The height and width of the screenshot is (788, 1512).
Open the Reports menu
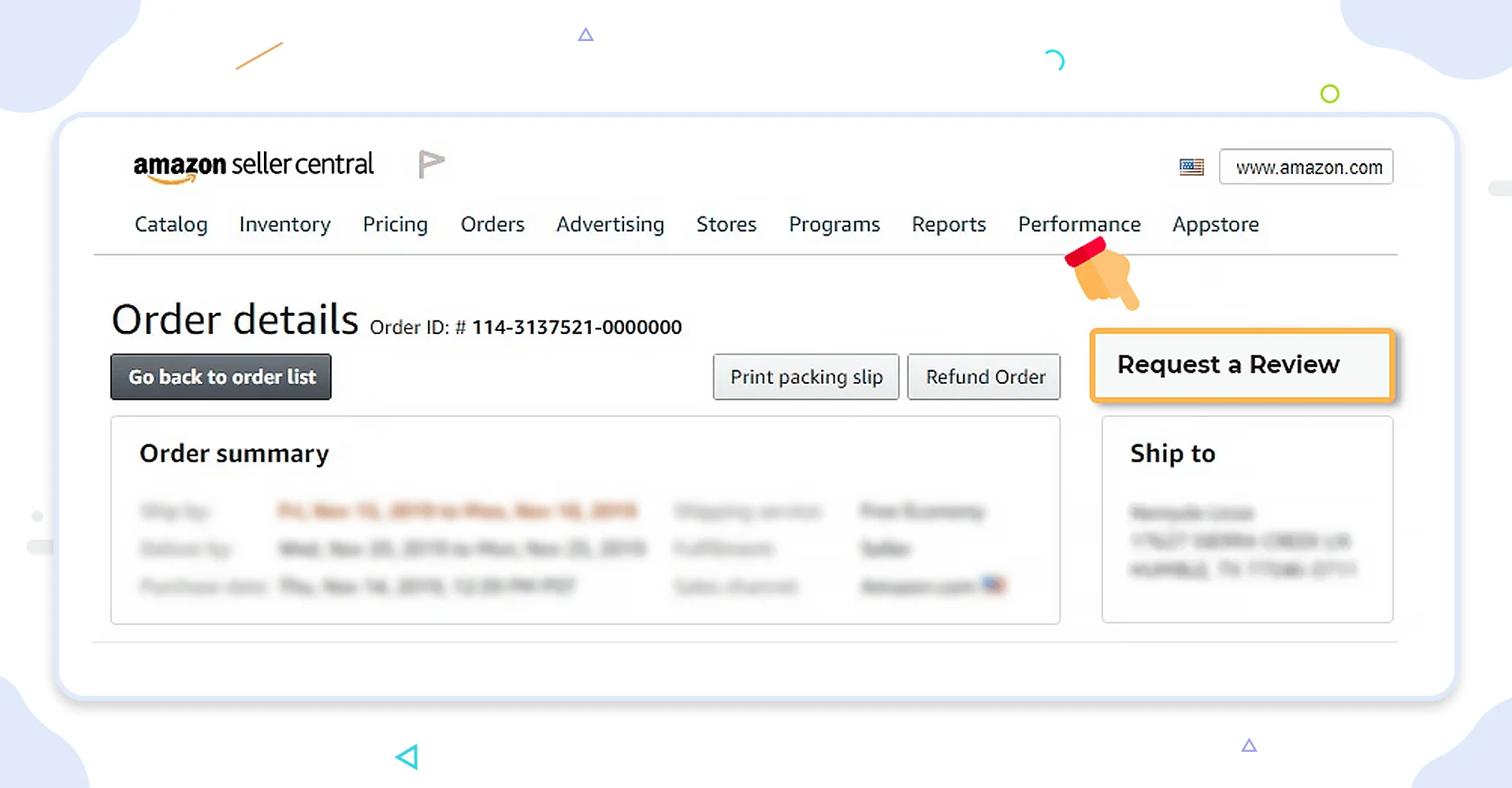(x=948, y=225)
